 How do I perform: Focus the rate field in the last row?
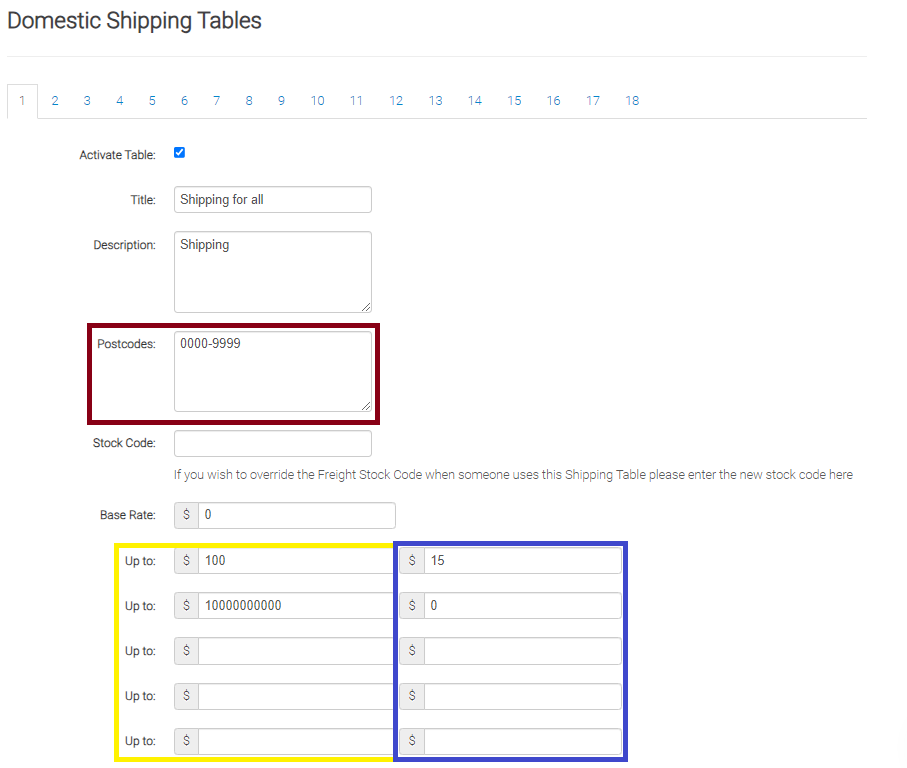pos(521,741)
